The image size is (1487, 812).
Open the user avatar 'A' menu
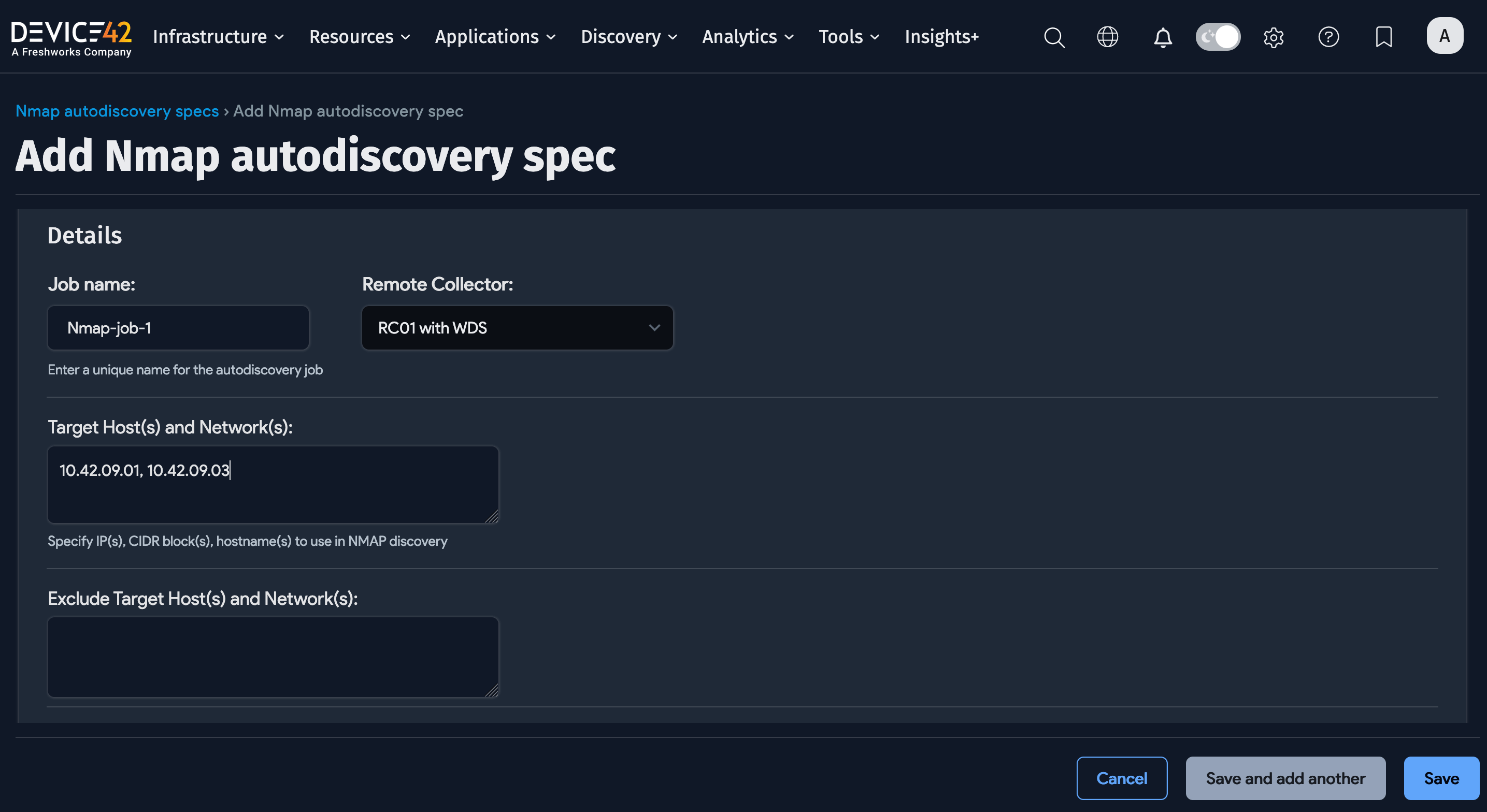[x=1445, y=36]
